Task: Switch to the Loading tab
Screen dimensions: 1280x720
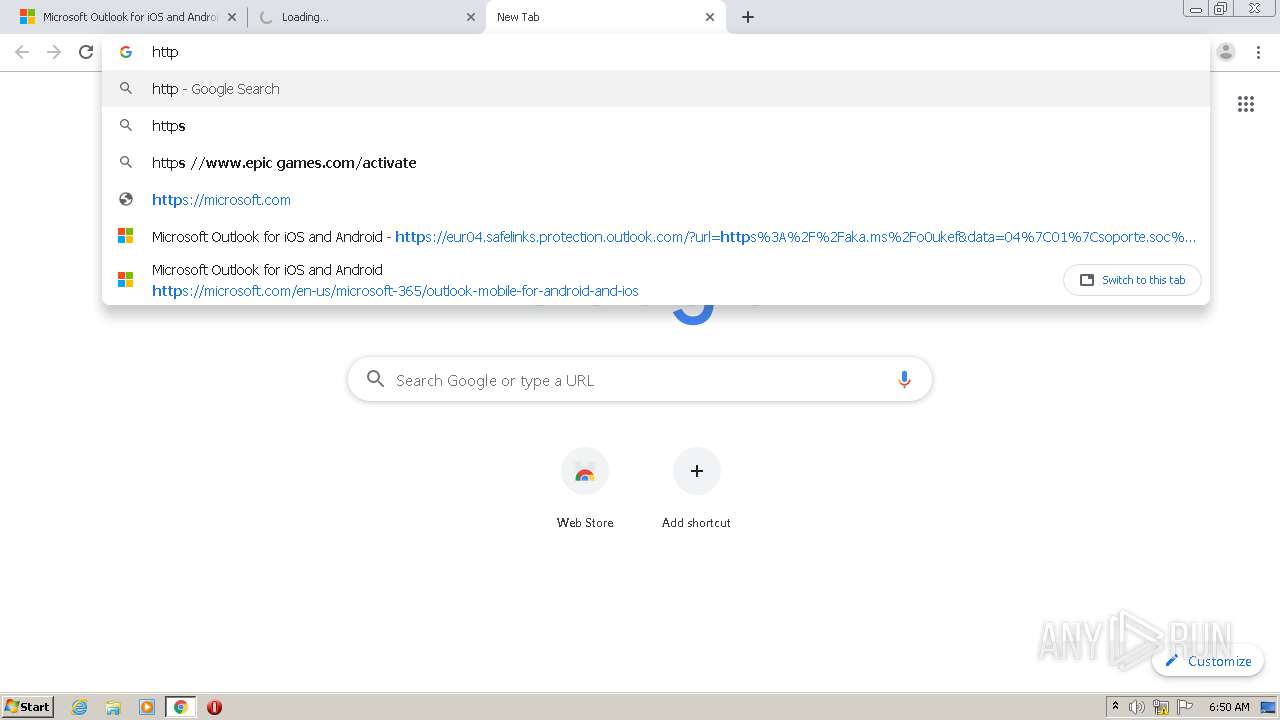Action: click(x=366, y=17)
